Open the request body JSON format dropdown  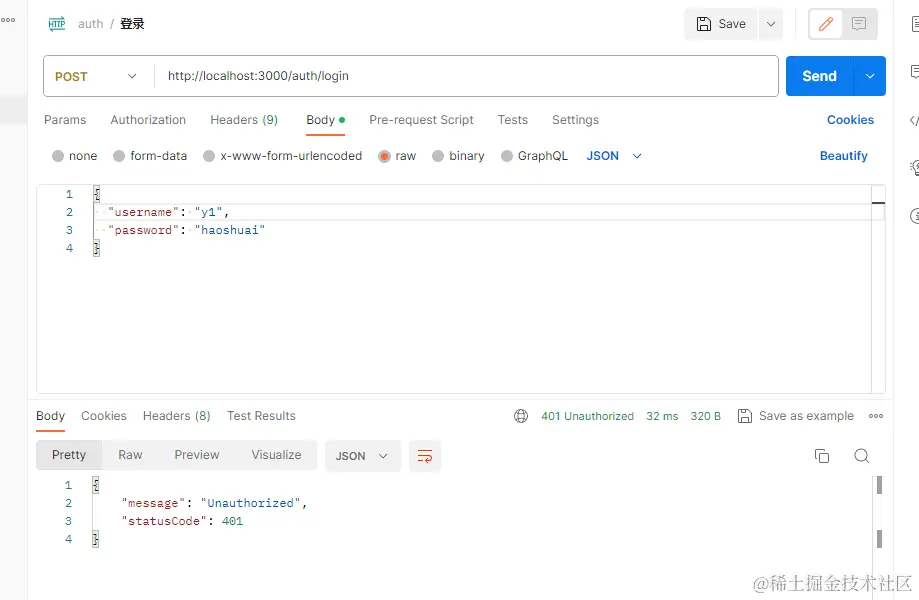(614, 156)
